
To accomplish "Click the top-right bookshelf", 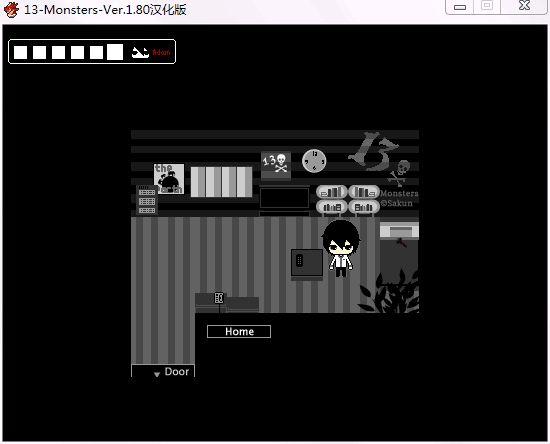I will coord(364,192).
